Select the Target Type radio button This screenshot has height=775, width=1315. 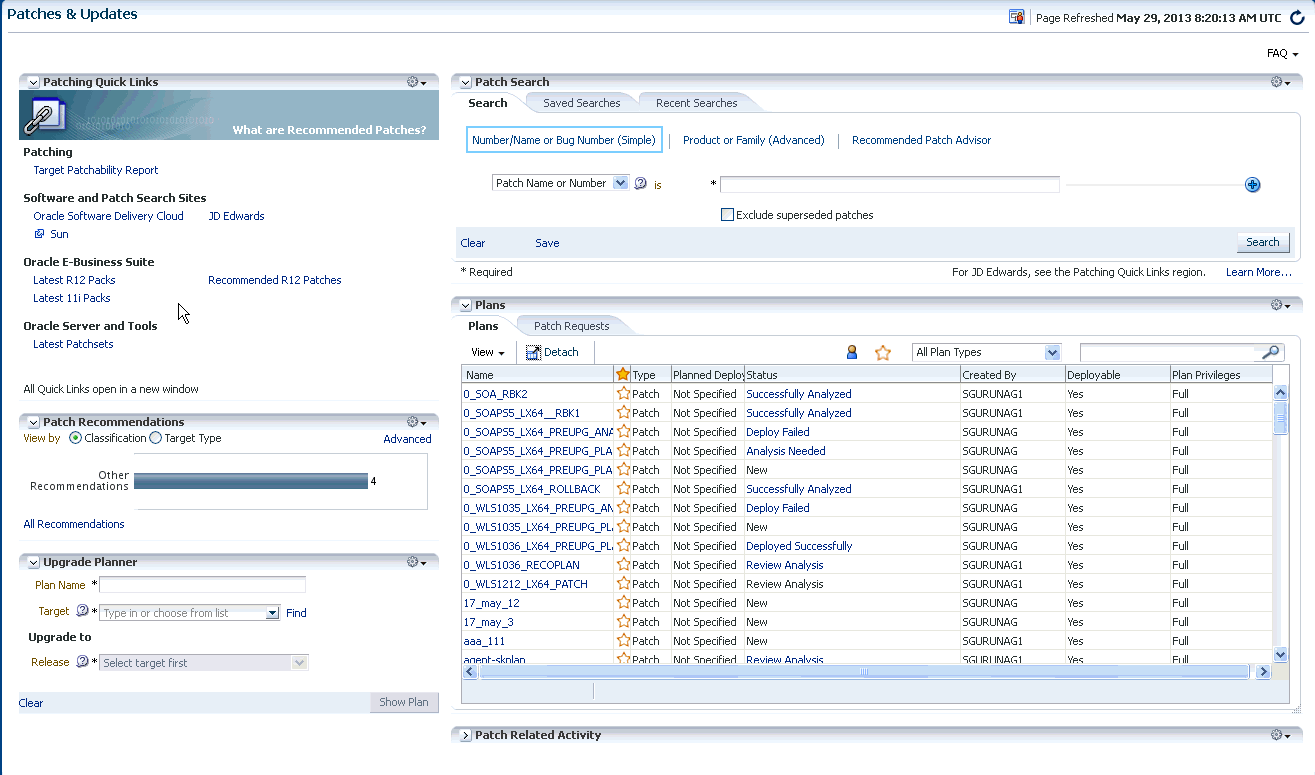click(x=155, y=438)
